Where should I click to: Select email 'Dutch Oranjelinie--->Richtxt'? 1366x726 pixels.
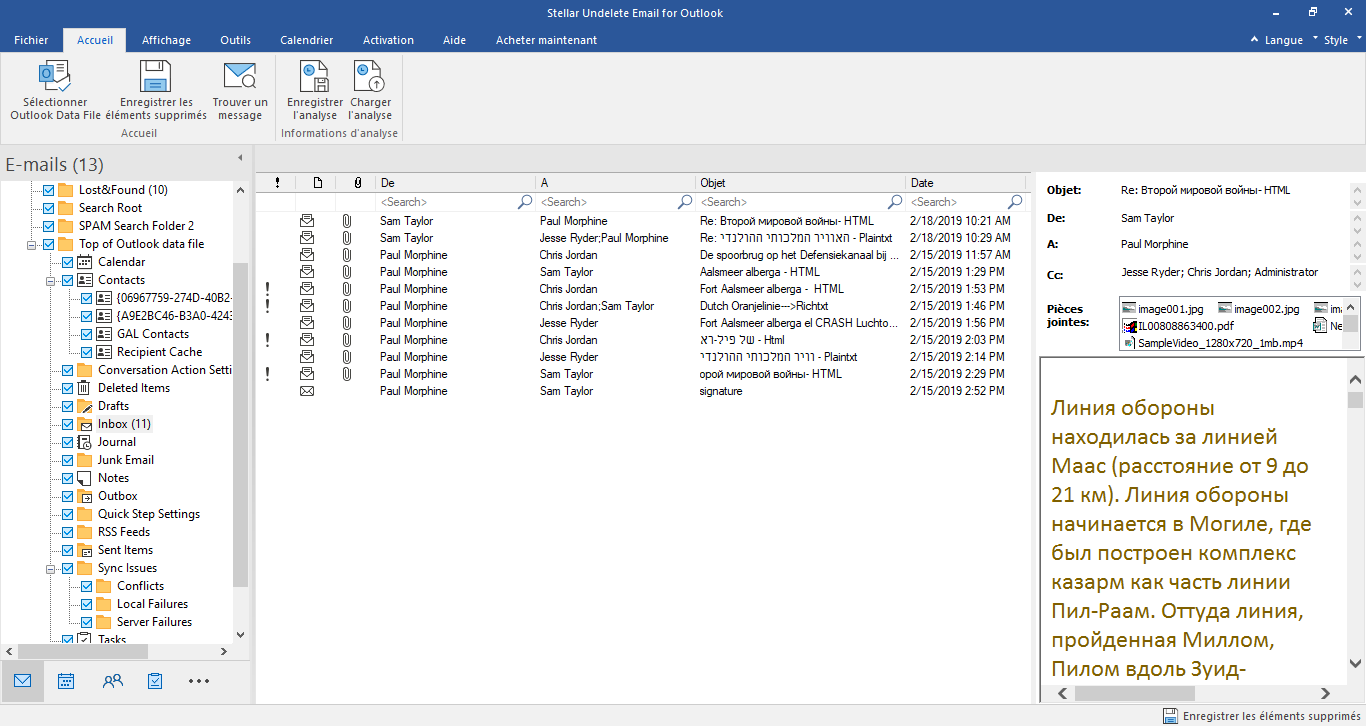pos(640,306)
